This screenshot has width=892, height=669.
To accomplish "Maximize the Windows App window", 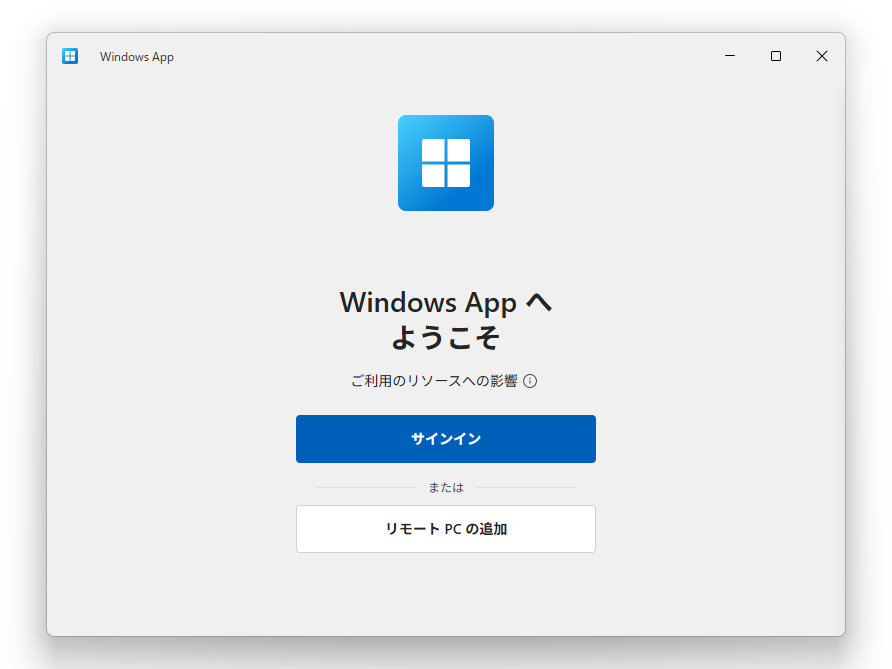I will click(776, 56).
